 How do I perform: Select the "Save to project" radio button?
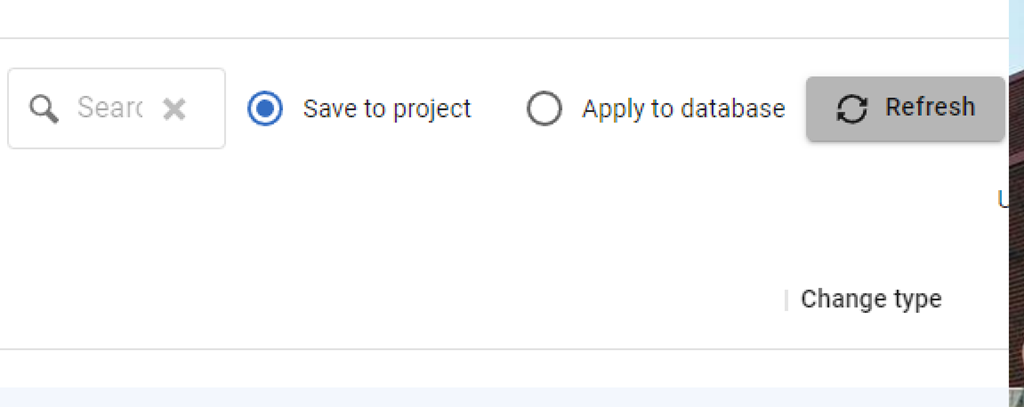click(x=265, y=108)
